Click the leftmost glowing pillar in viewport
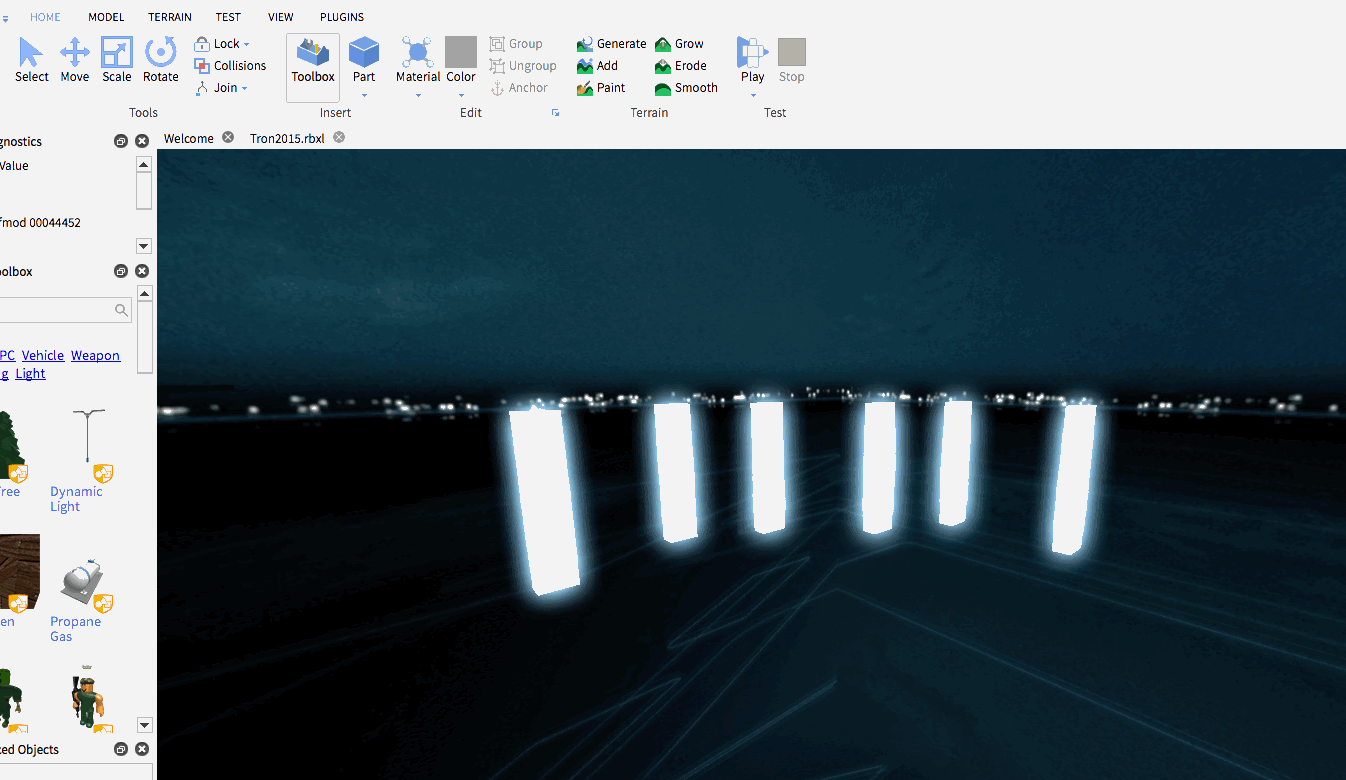 click(544, 500)
